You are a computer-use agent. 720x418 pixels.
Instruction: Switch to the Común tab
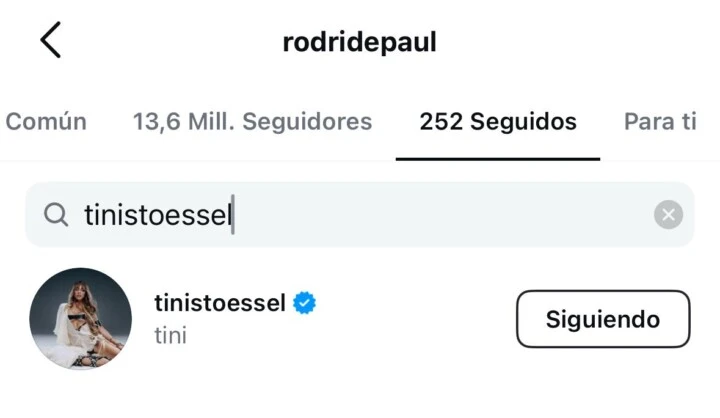coord(46,122)
